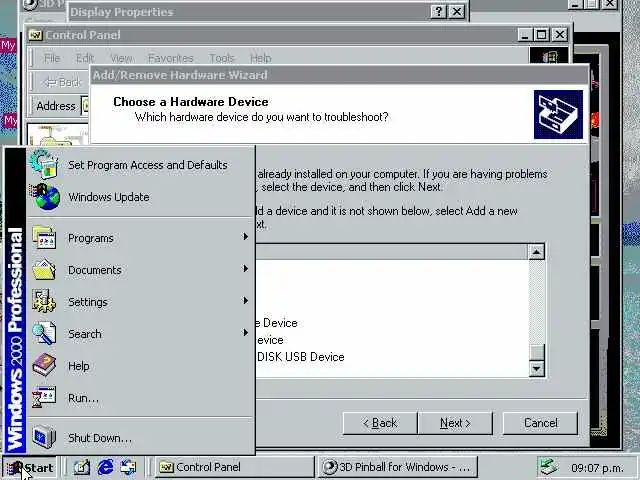Click the Show Desktop Quick Launch icon
The height and width of the screenshot is (480, 640).
81,467
